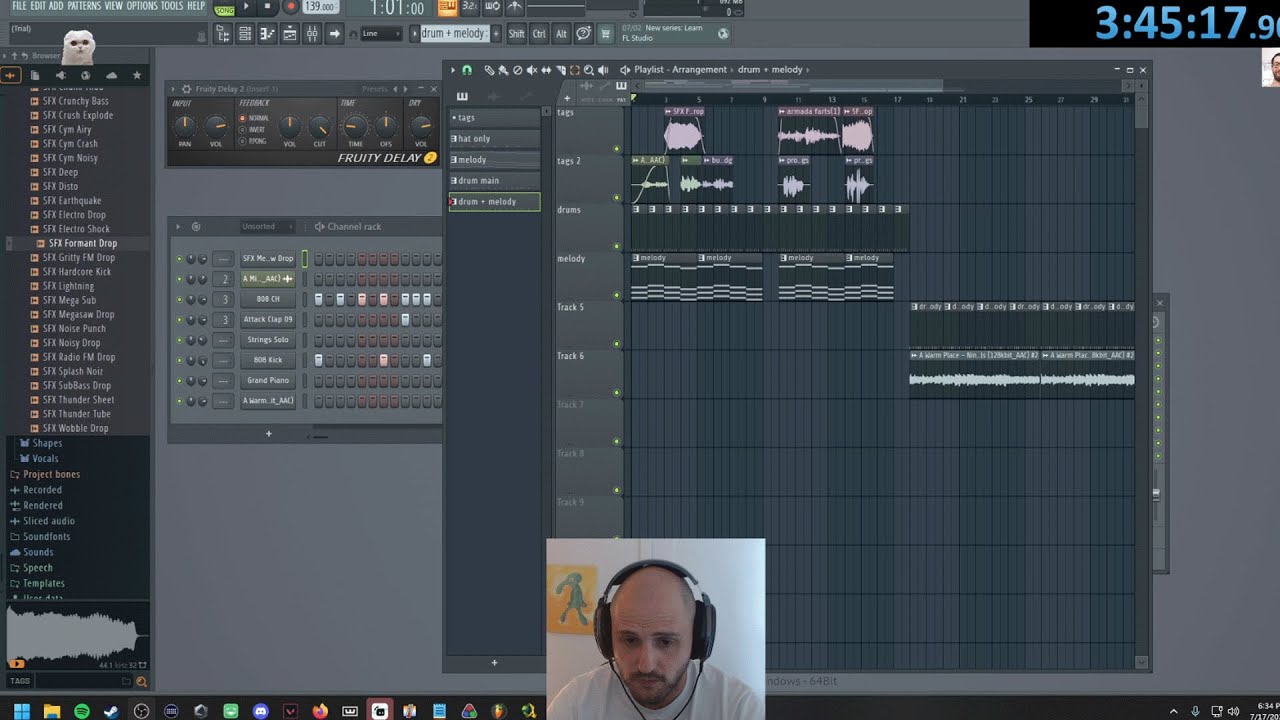This screenshot has width=1280, height=720.
Task: Select the Delete tool in Playlist
Action: coord(517,70)
